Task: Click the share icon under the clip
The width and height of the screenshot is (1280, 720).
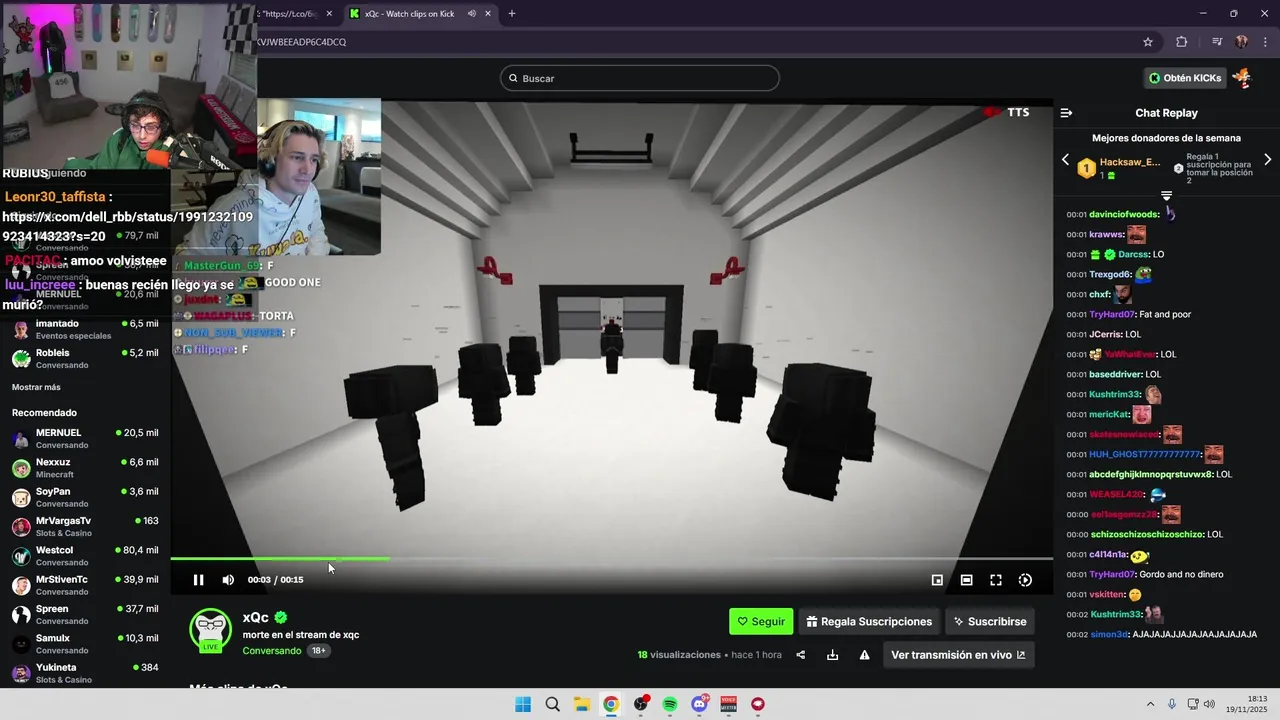Action: coord(800,655)
